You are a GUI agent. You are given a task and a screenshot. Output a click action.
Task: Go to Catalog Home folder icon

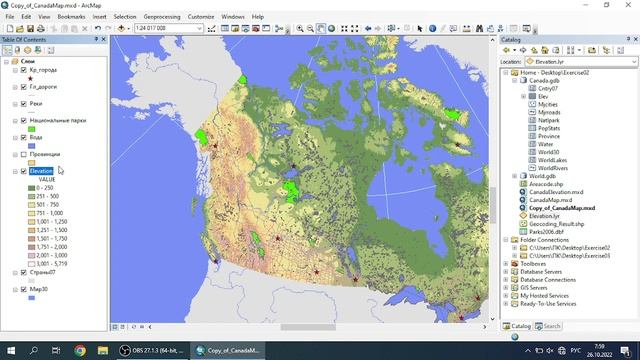point(544,50)
